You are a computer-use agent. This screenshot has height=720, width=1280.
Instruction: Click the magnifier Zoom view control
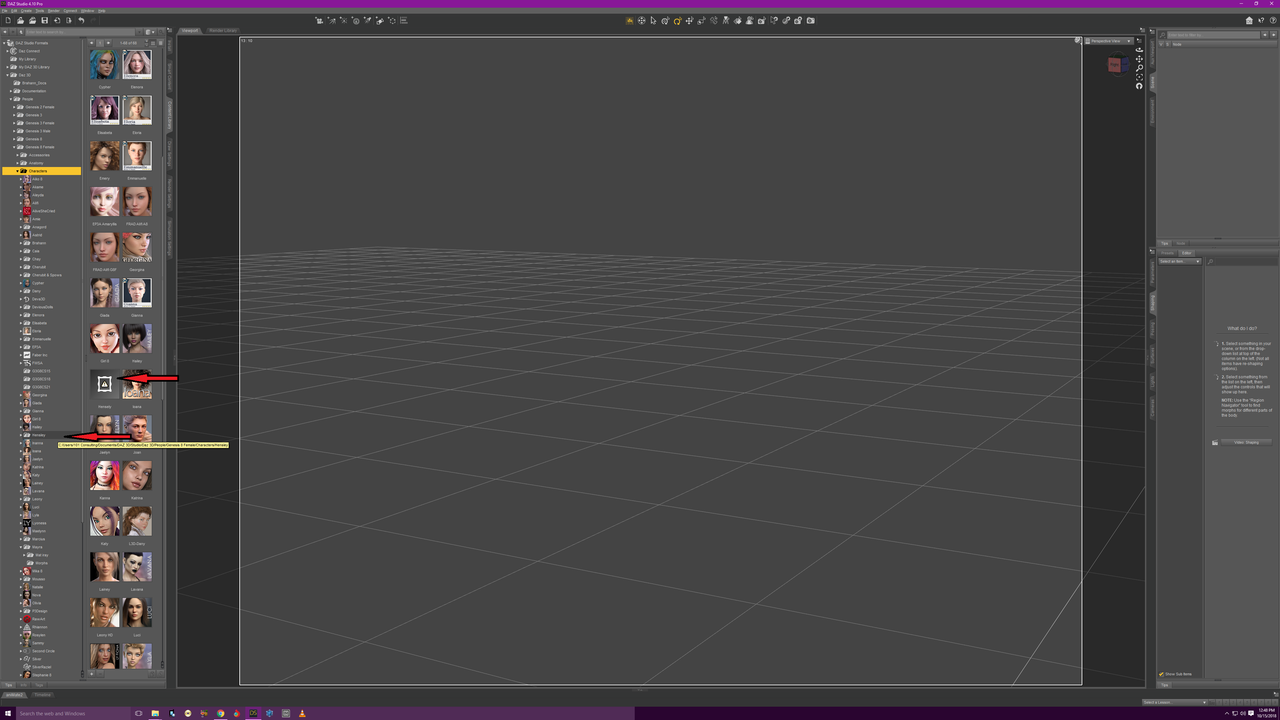[1139, 68]
